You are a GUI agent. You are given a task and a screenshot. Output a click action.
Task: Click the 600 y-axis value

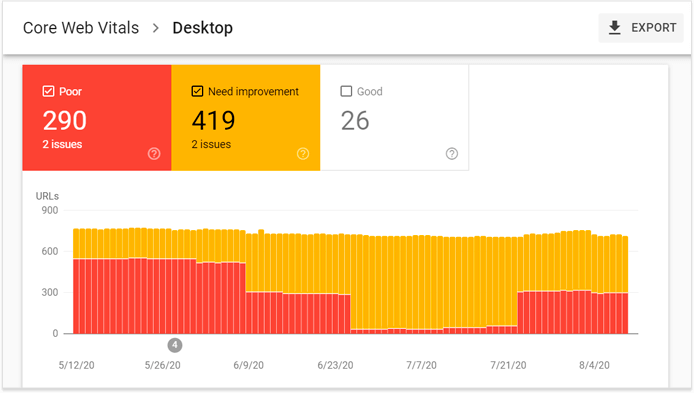tap(50, 251)
